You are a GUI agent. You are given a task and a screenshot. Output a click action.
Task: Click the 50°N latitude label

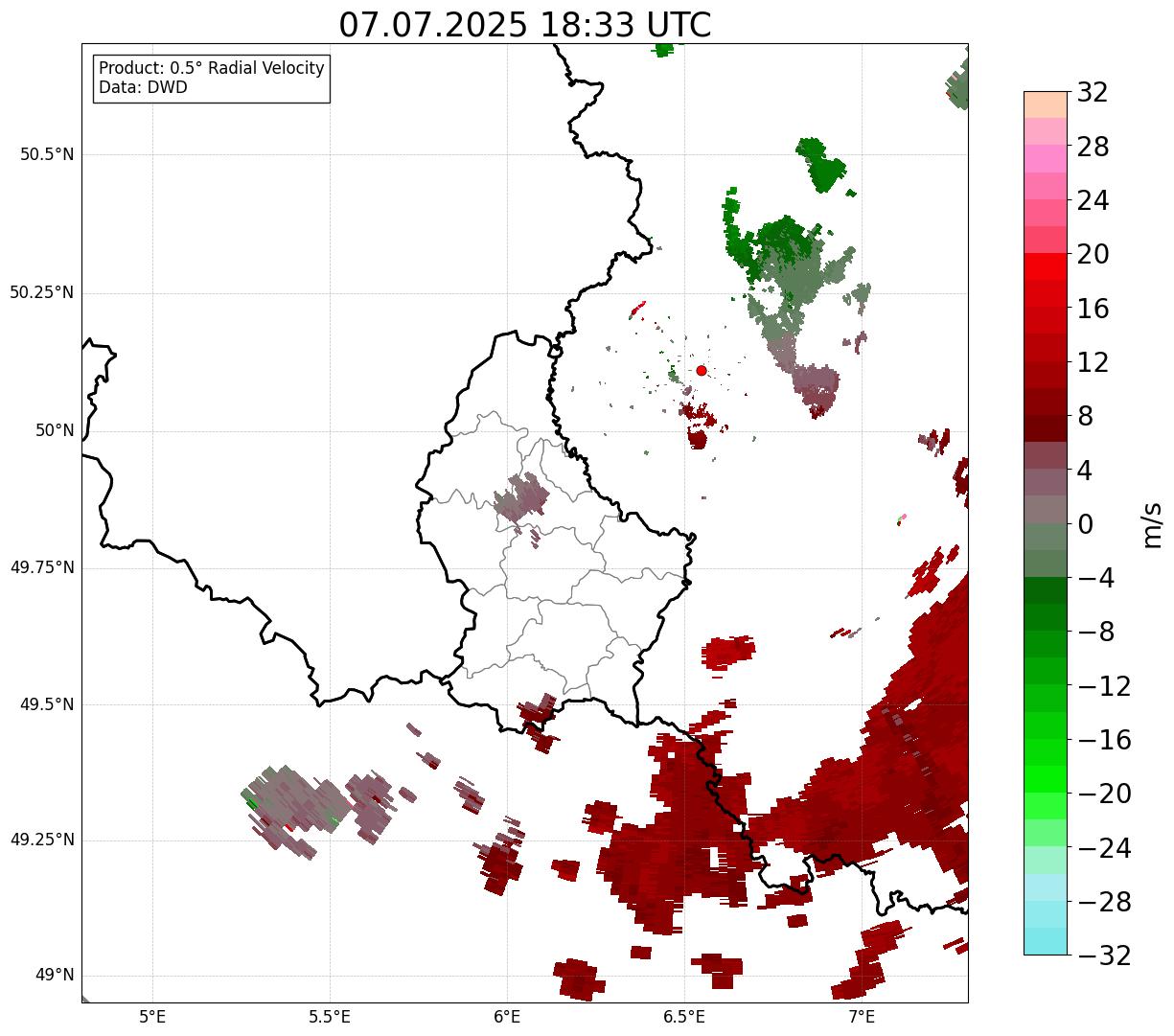pyautogui.click(x=55, y=430)
